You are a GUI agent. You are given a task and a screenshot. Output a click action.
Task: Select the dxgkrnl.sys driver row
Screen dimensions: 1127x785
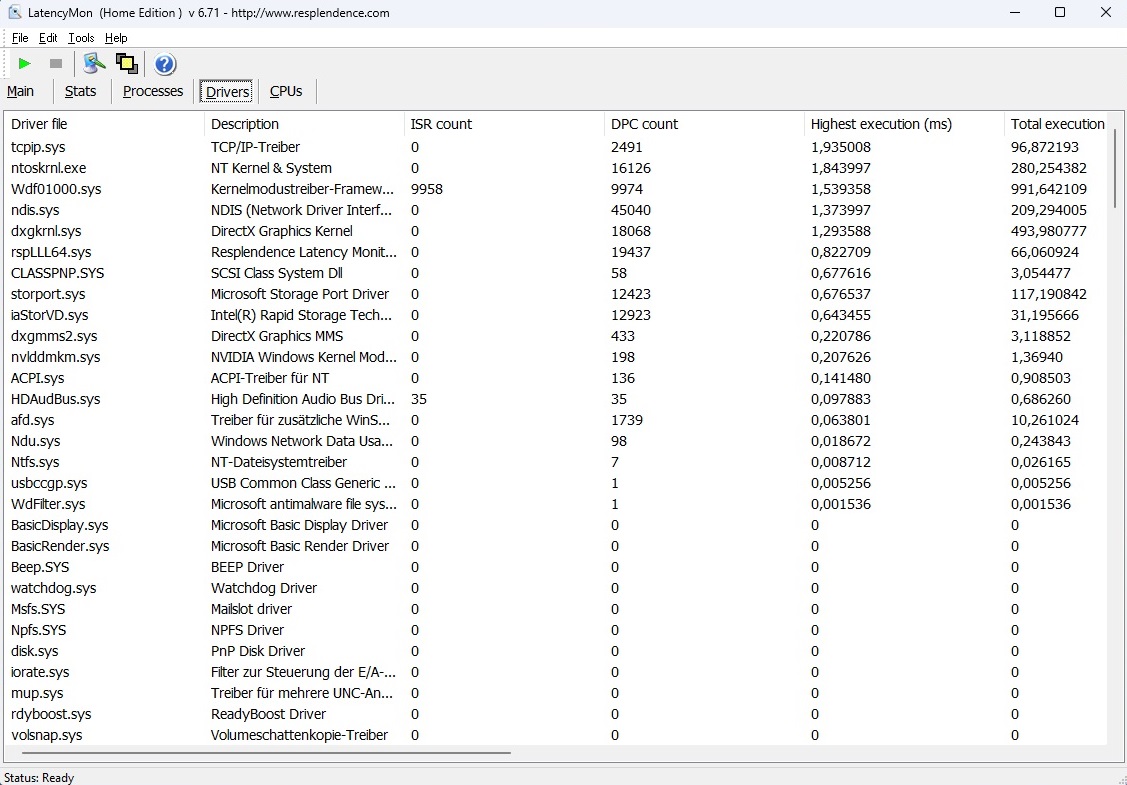click(x=556, y=231)
